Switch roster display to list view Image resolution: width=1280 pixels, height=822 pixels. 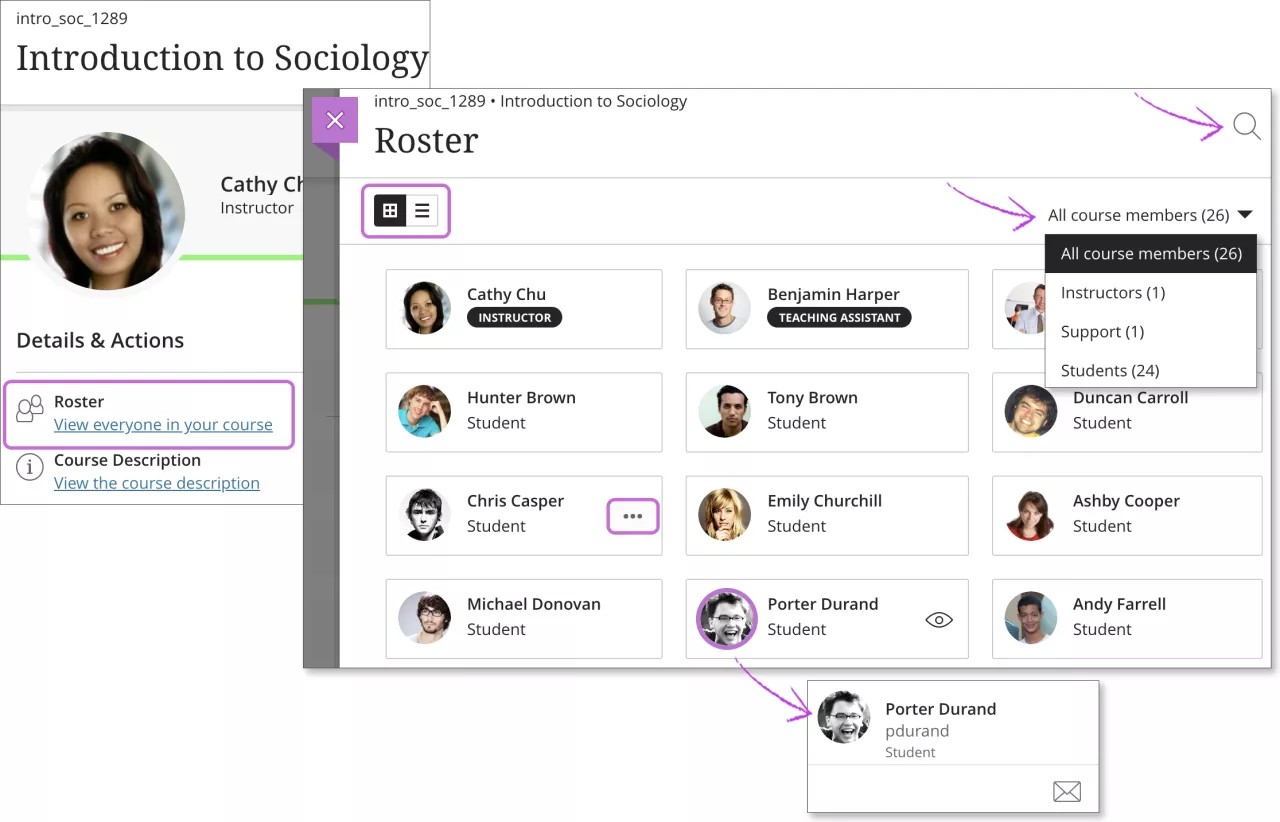pos(421,210)
